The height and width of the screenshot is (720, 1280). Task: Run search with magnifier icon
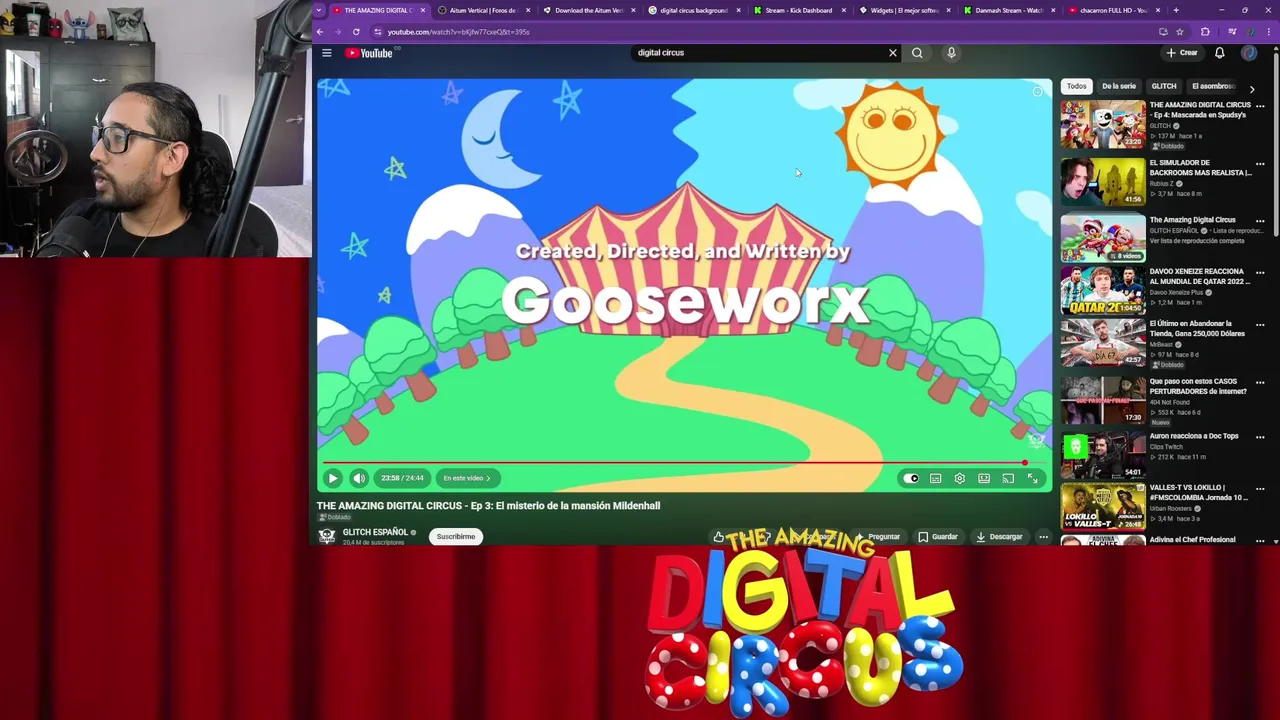[x=917, y=53]
